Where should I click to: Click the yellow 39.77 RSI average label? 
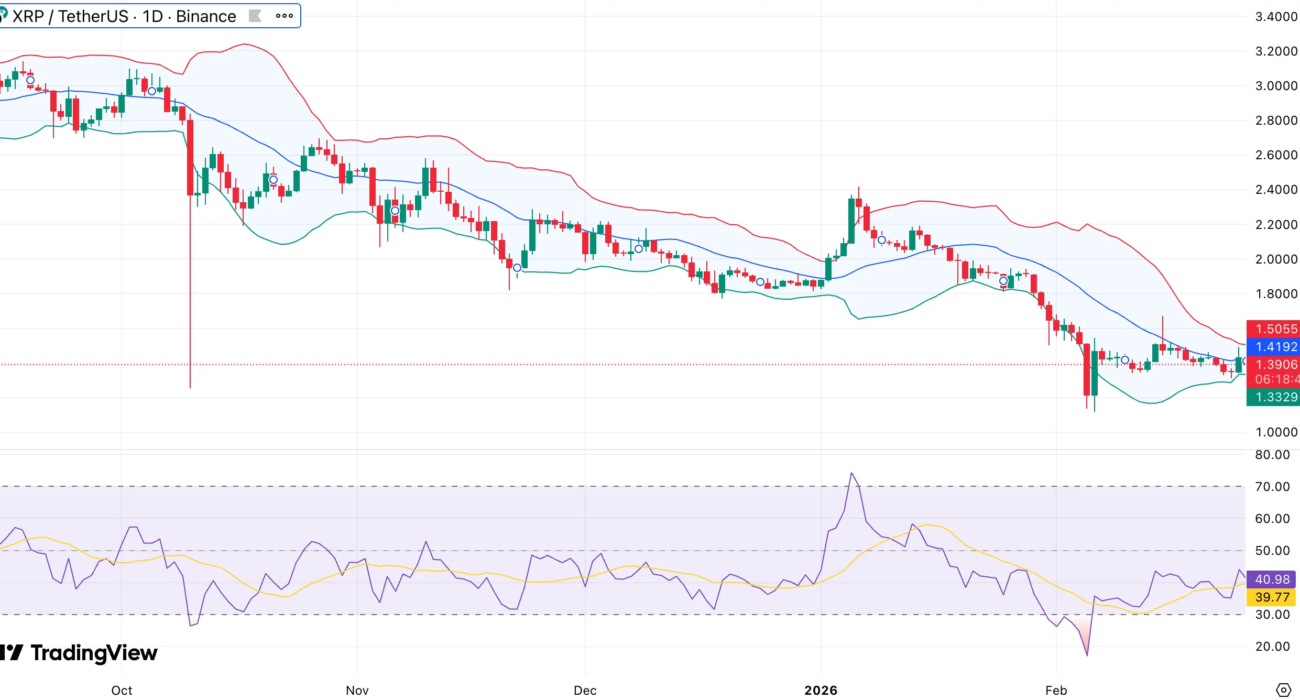click(x=1272, y=597)
